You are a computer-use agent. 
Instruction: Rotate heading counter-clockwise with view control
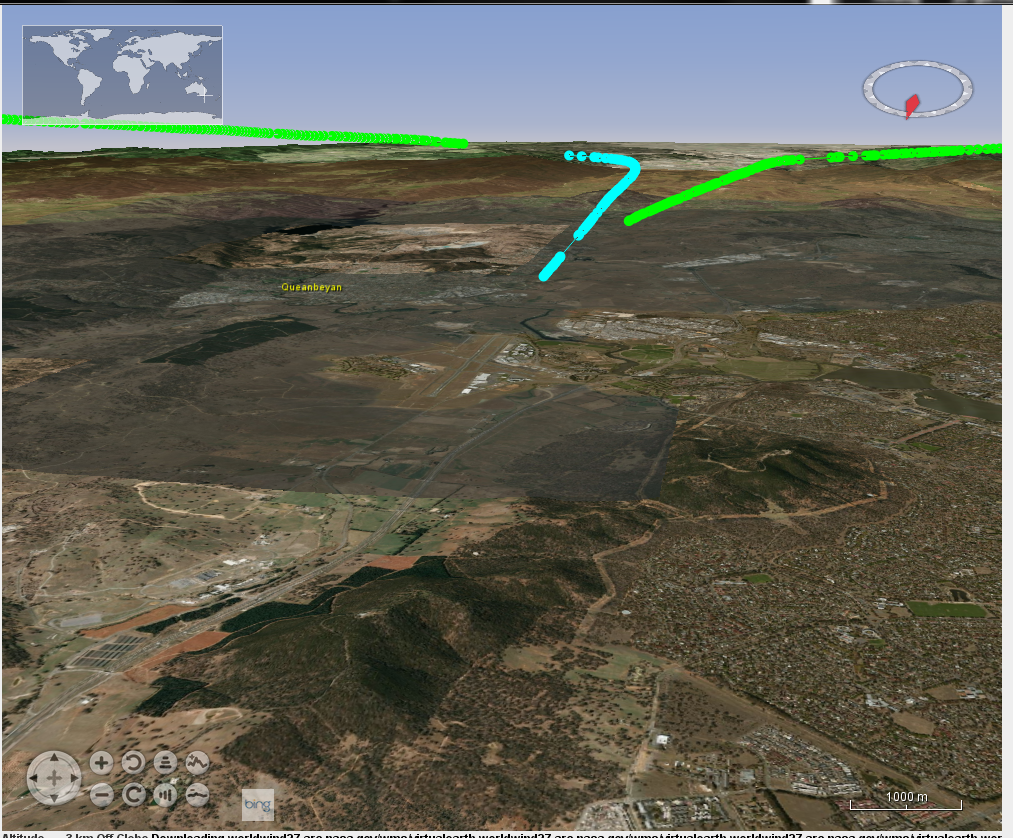[x=133, y=763]
